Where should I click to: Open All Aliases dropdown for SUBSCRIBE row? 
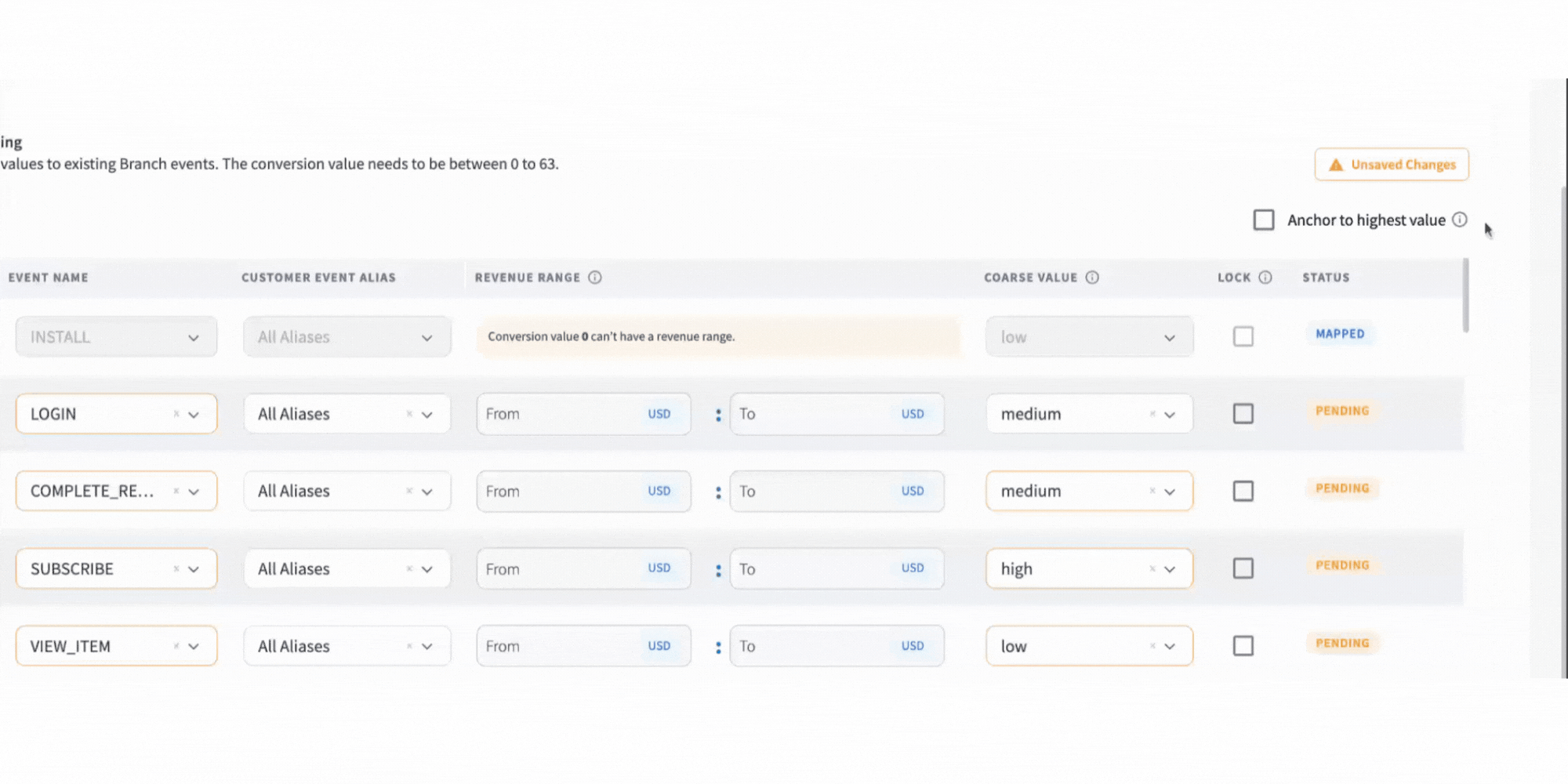[426, 569]
